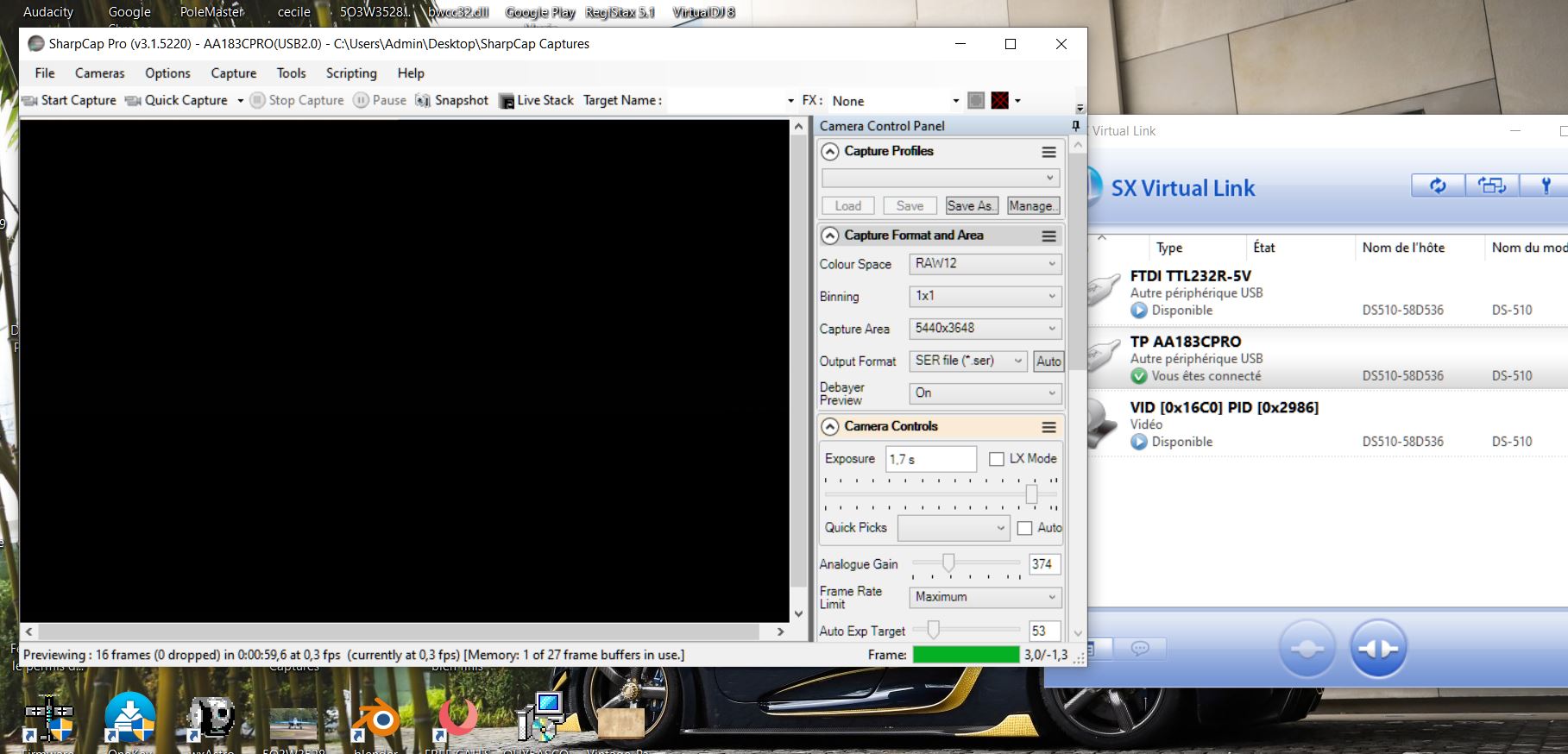The image size is (1568, 754).
Task: Click the preview area's right scroll arrow
Action: tap(781, 631)
